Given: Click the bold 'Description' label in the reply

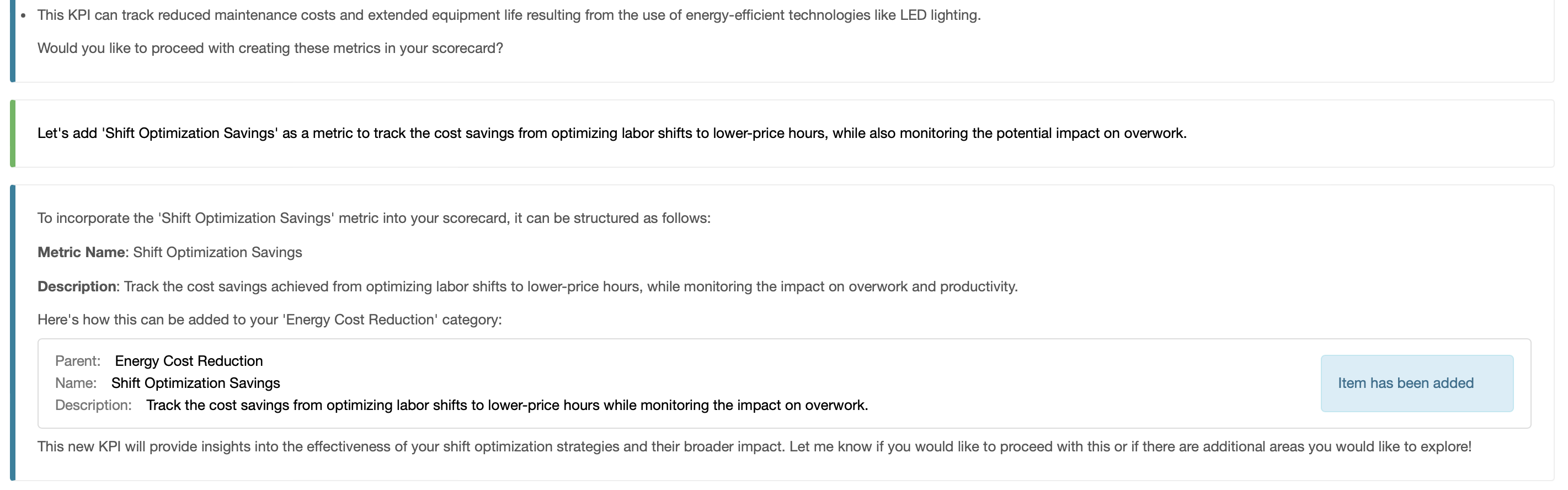Looking at the screenshot, I should coord(77,286).
